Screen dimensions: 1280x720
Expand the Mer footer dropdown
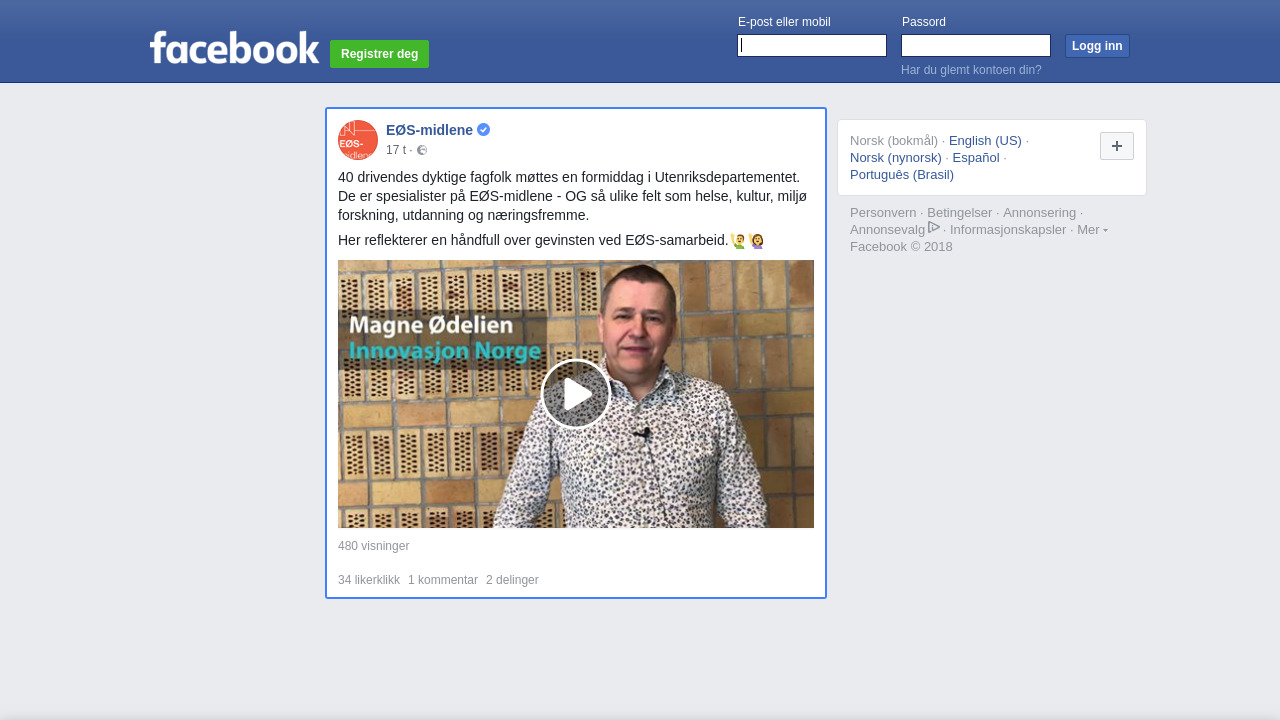point(1092,229)
